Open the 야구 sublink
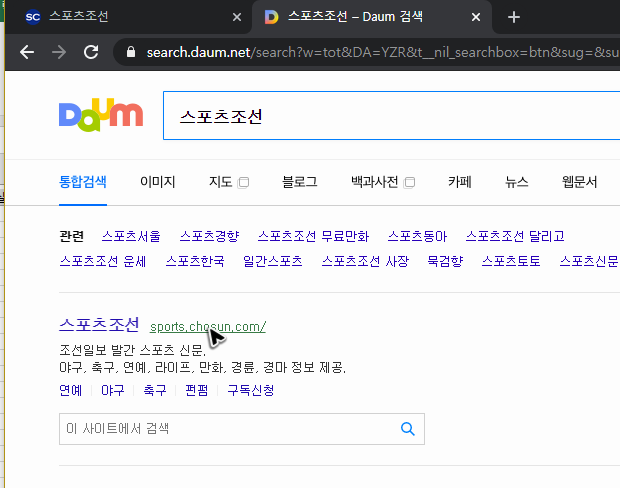 113,390
